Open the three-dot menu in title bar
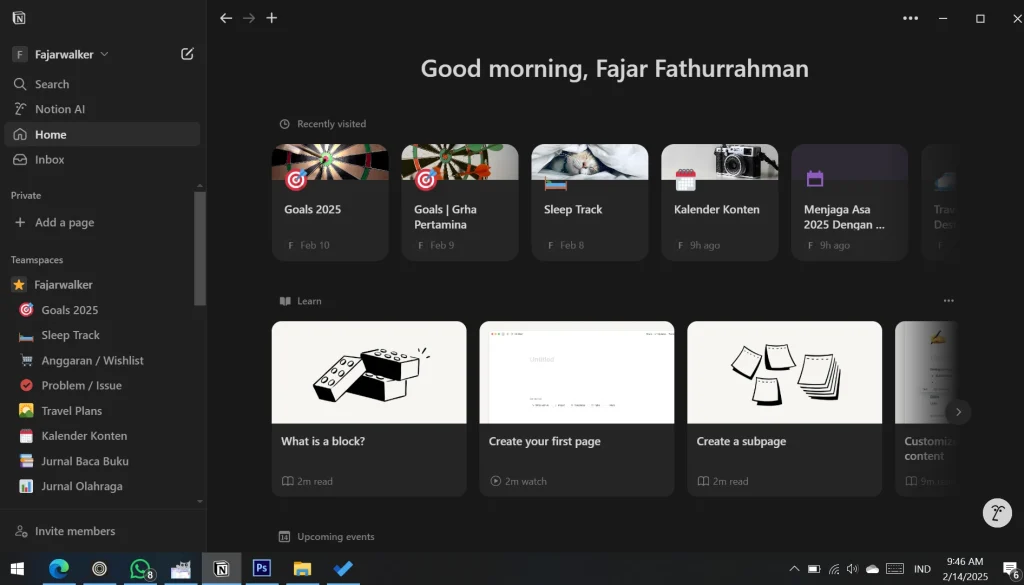Screen dimensions: 1024x585 (910, 18)
